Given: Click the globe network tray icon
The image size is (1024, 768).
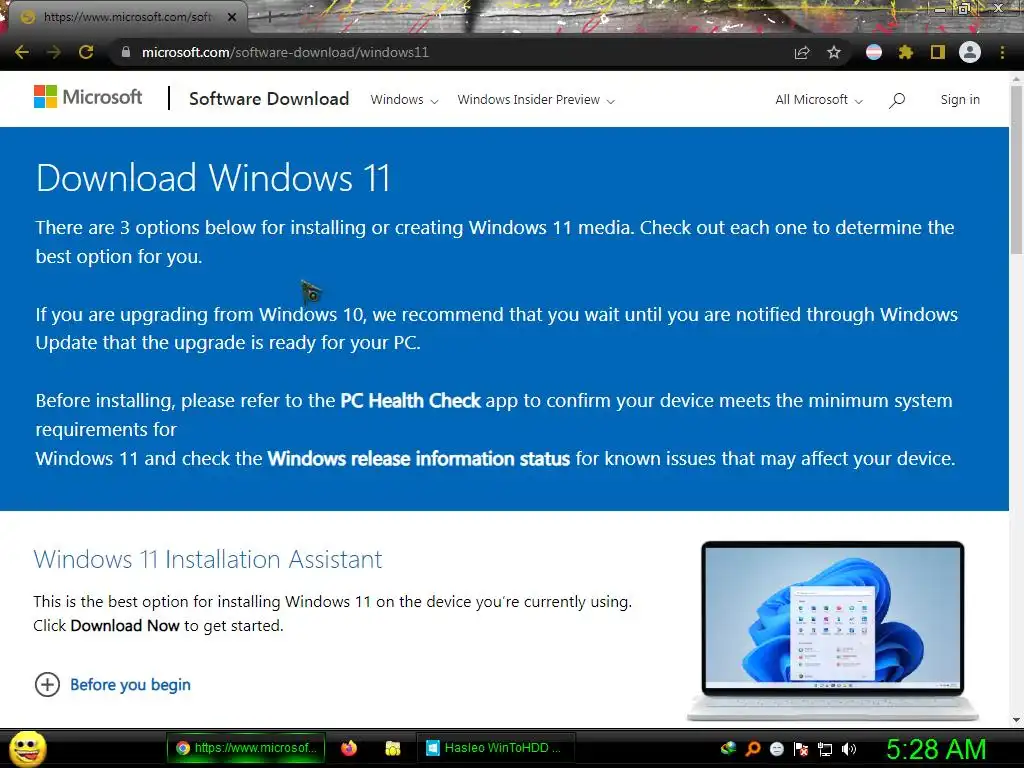Looking at the screenshot, I should point(728,749).
